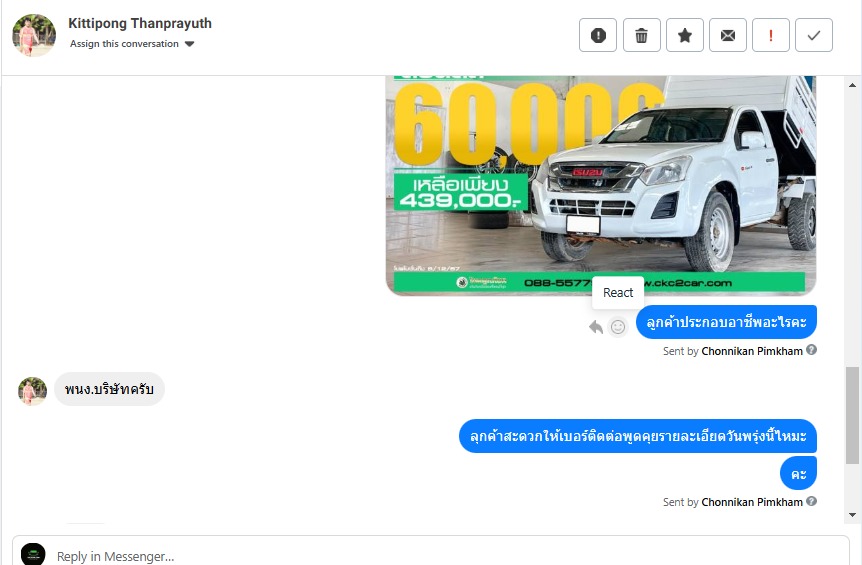862x565 pixels.
Task: Open the Isuzu truck promo image
Action: click(601, 185)
